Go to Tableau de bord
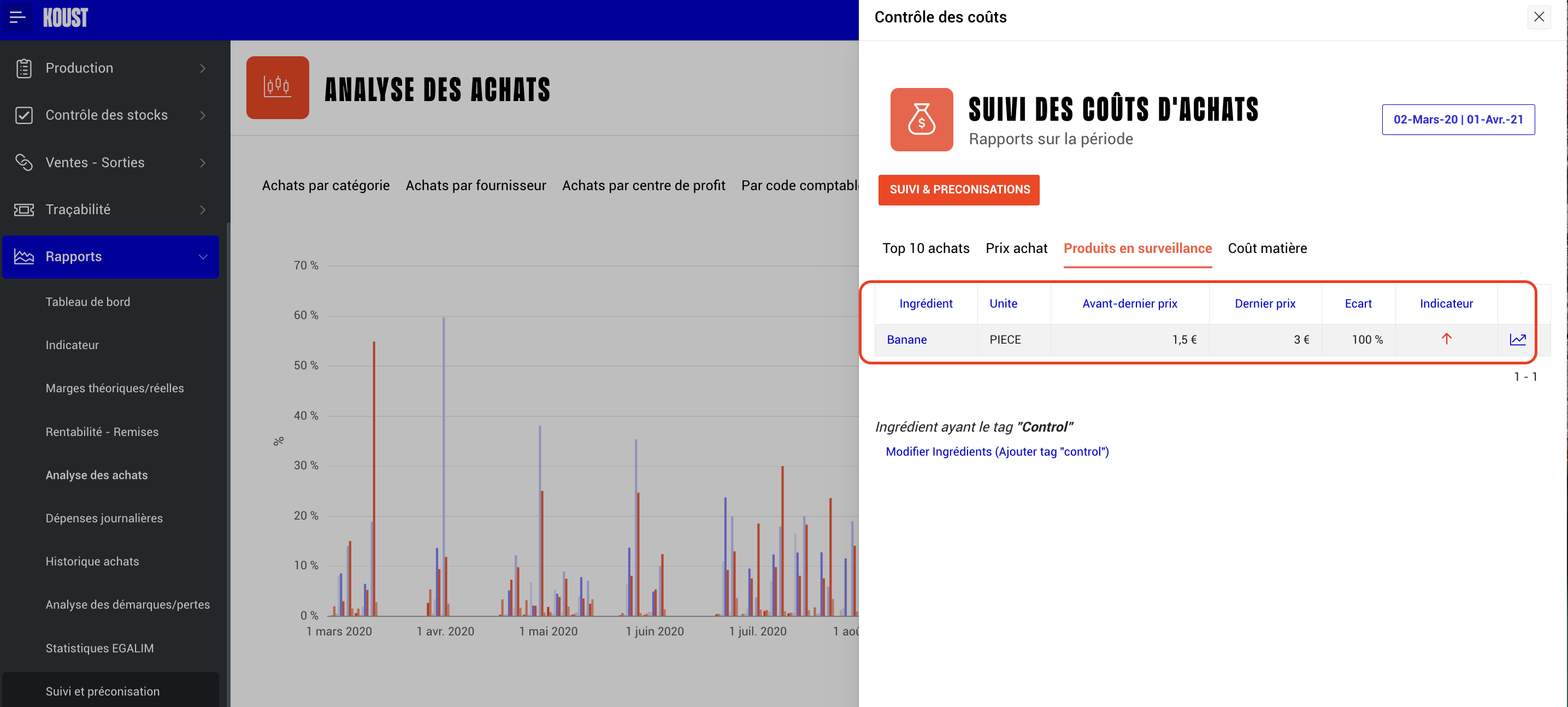This screenshot has width=1568, height=707. [x=87, y=302]
